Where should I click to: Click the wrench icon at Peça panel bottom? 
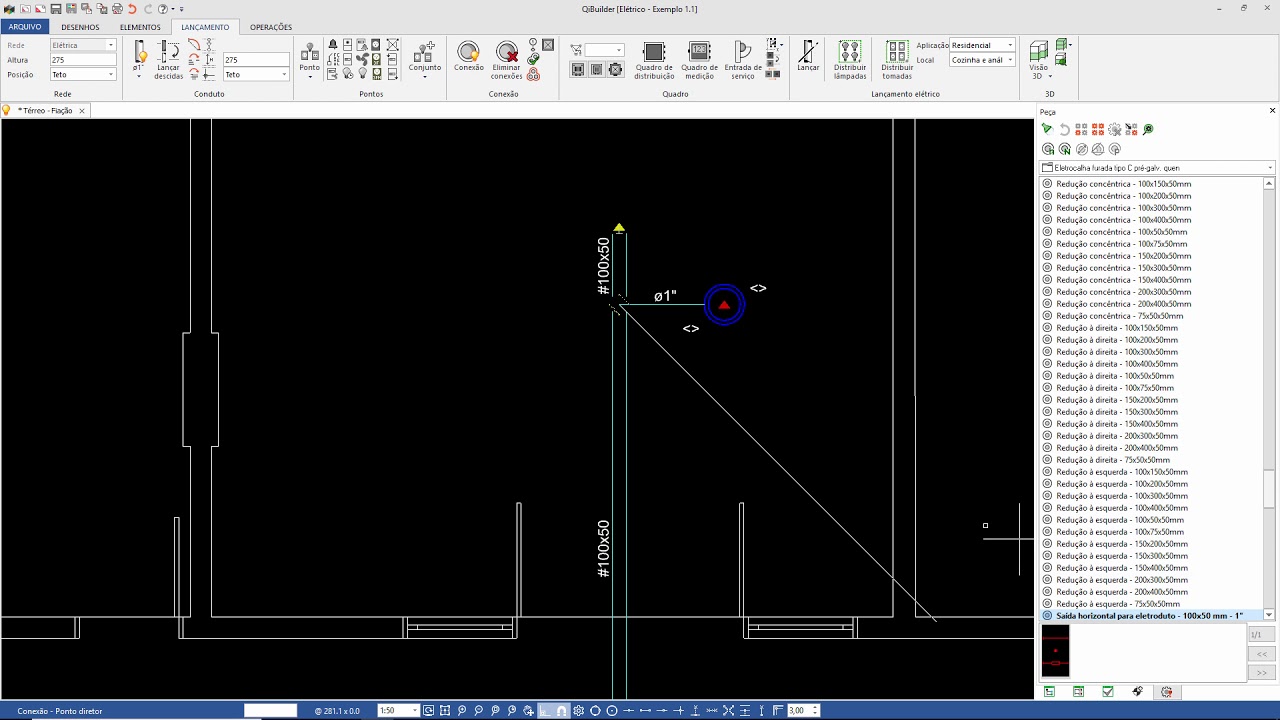tap(1137, 691)
